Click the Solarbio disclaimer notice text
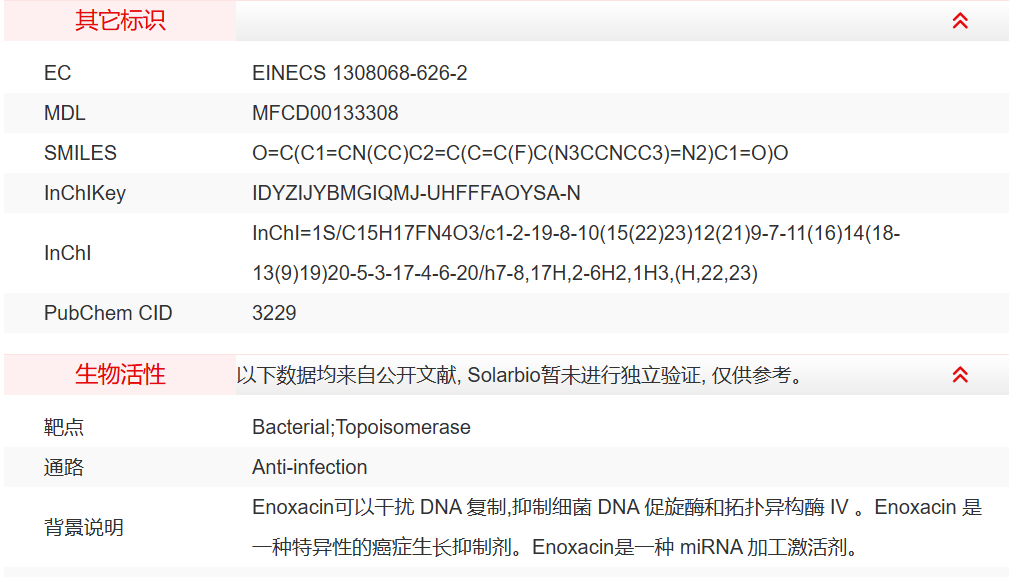The width and height of the screenshot is (1027, 577). (x=520, y=376)
